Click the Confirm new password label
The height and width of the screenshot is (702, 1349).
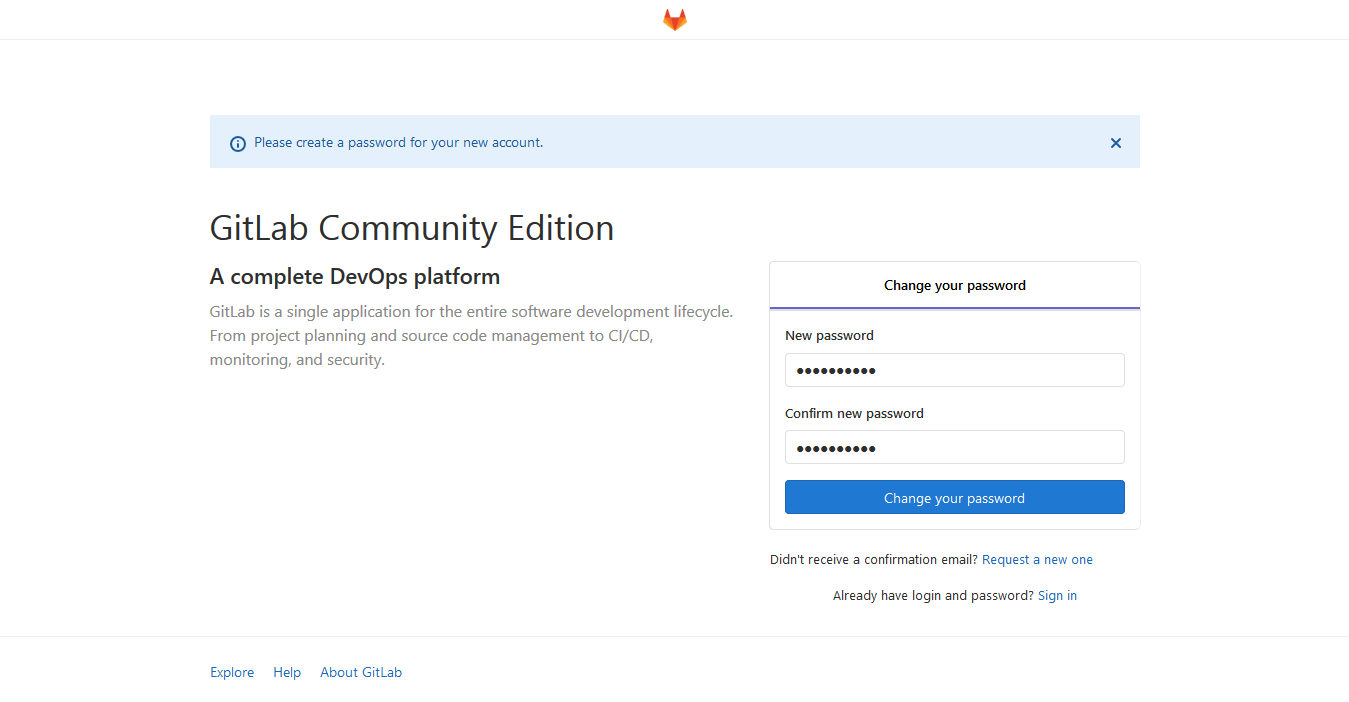coord(854,413)
